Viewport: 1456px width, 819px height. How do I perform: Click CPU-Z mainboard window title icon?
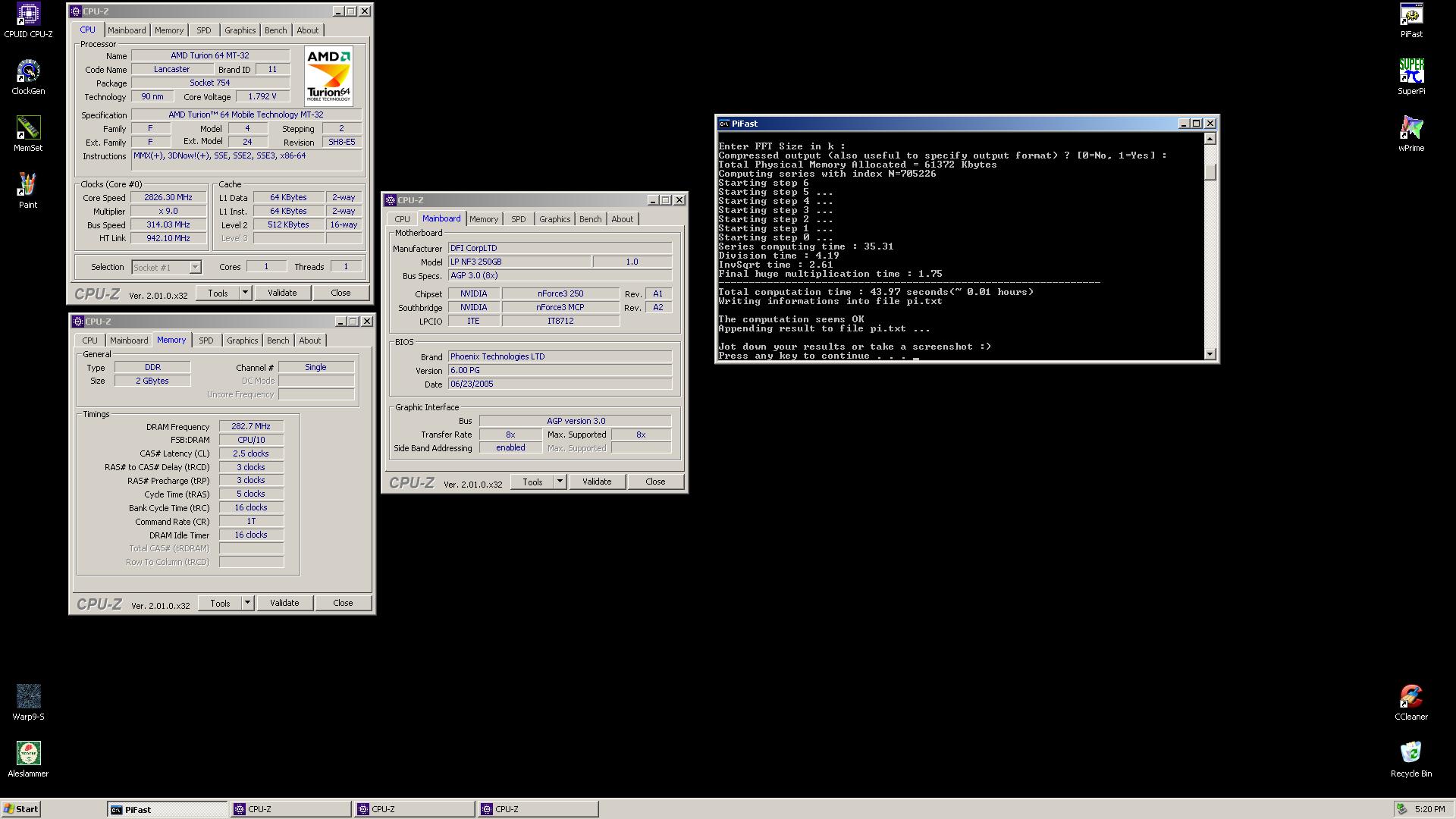coord(391,200)
